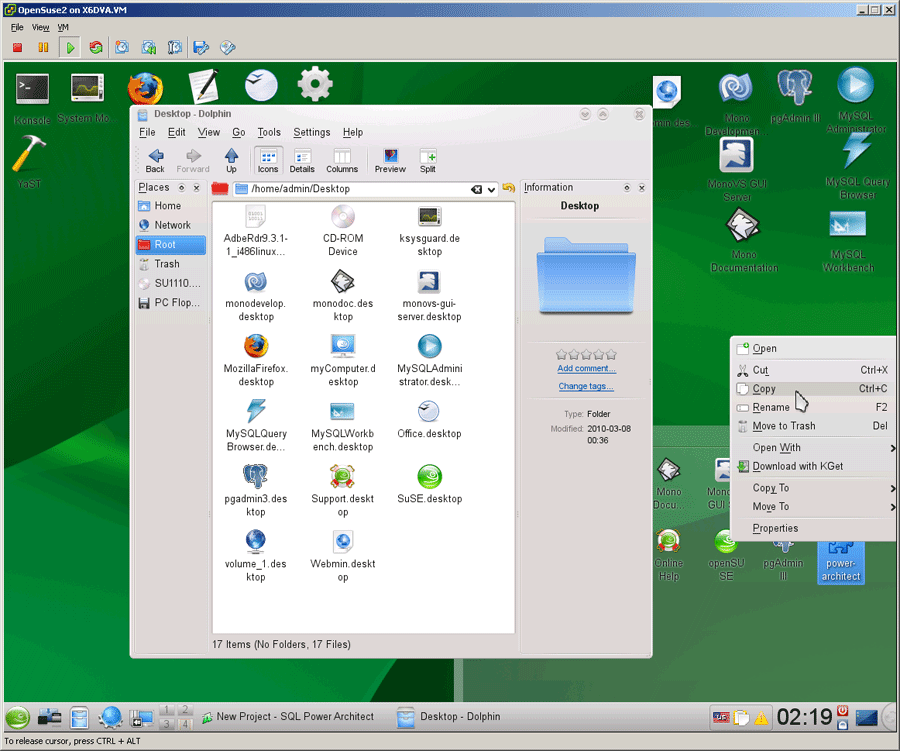
Task: Select the CD-ROM Device icon
Action: pos(343,230)
